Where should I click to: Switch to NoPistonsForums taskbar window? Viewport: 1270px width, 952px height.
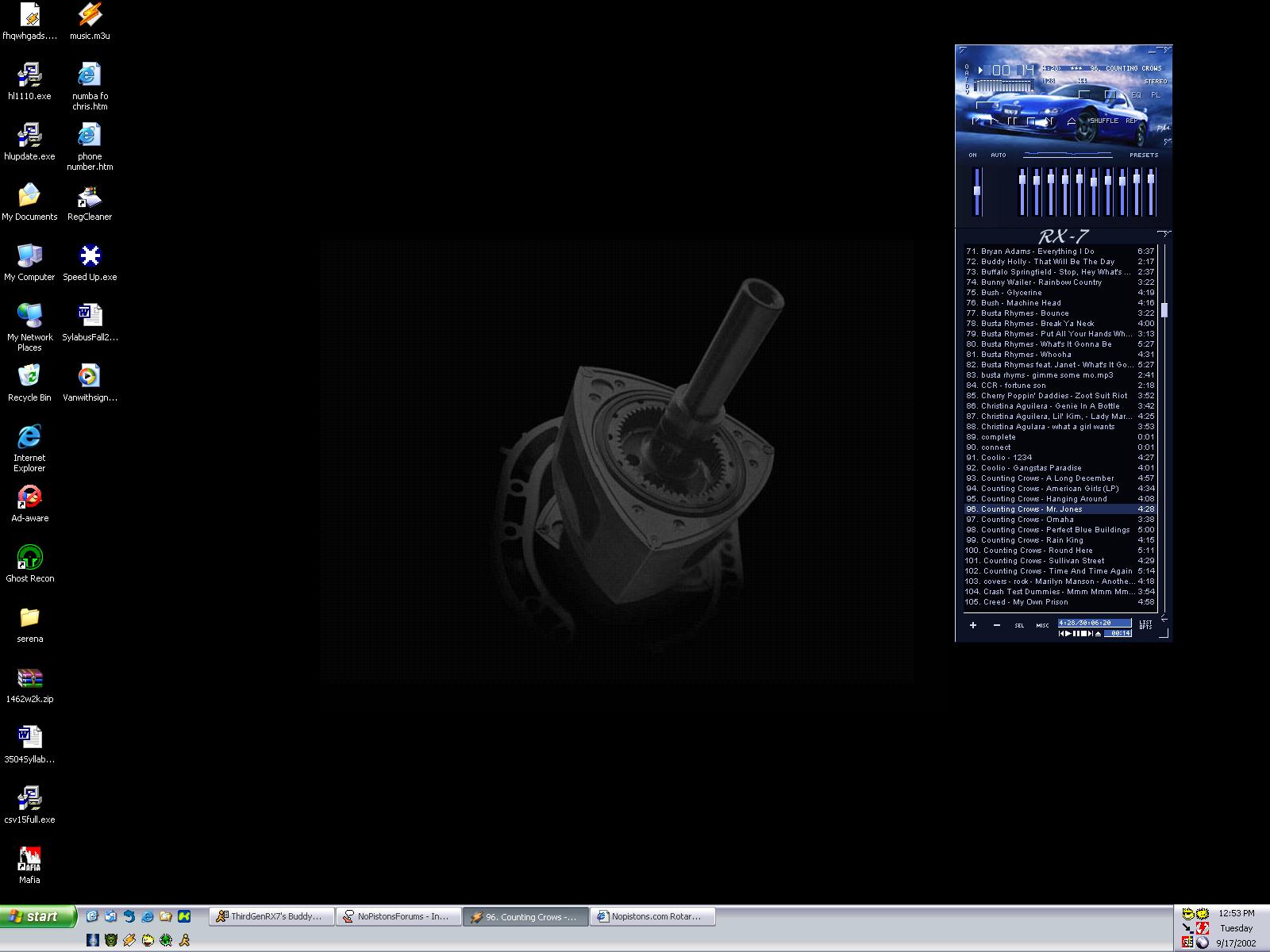(398, 917)
